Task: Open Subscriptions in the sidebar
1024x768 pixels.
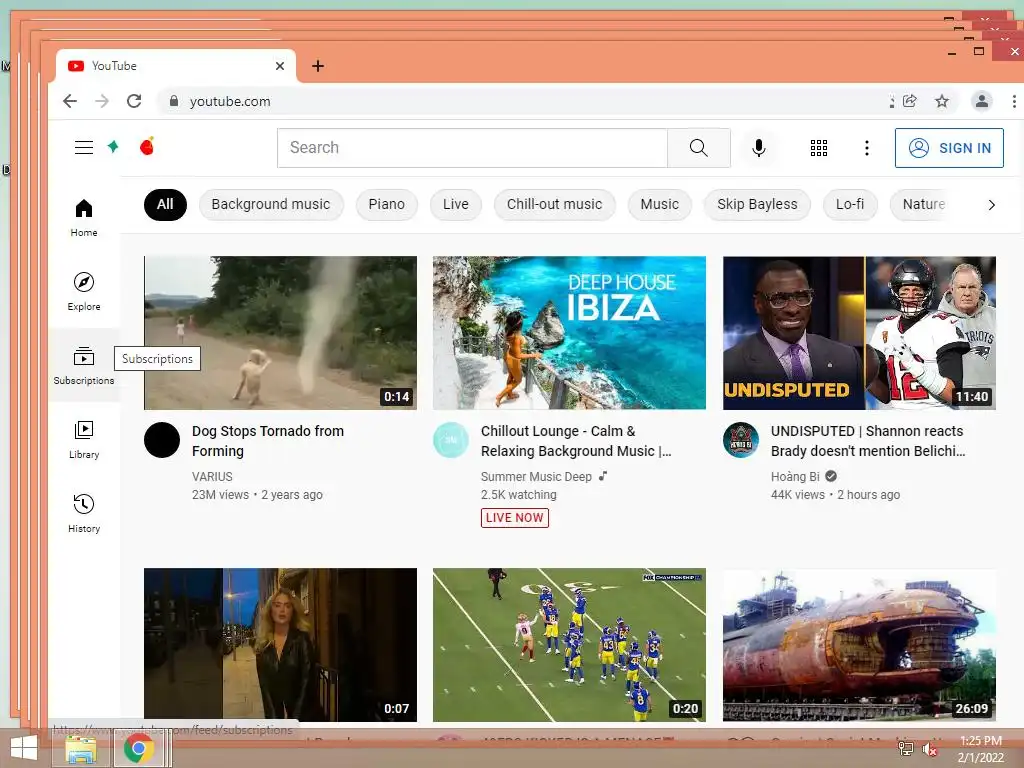Action: [84, 366]
